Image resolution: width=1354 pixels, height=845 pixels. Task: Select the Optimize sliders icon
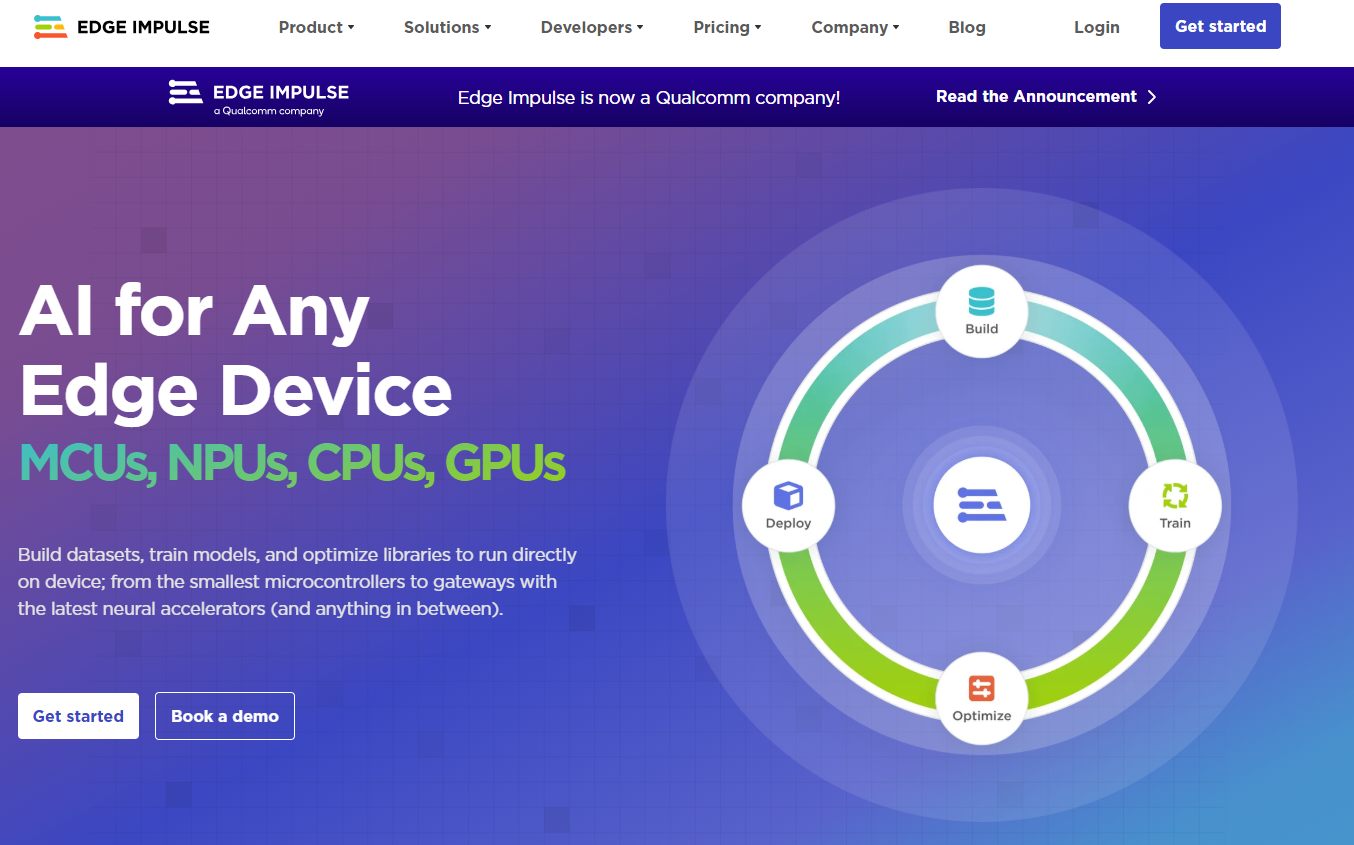[981, 688]
